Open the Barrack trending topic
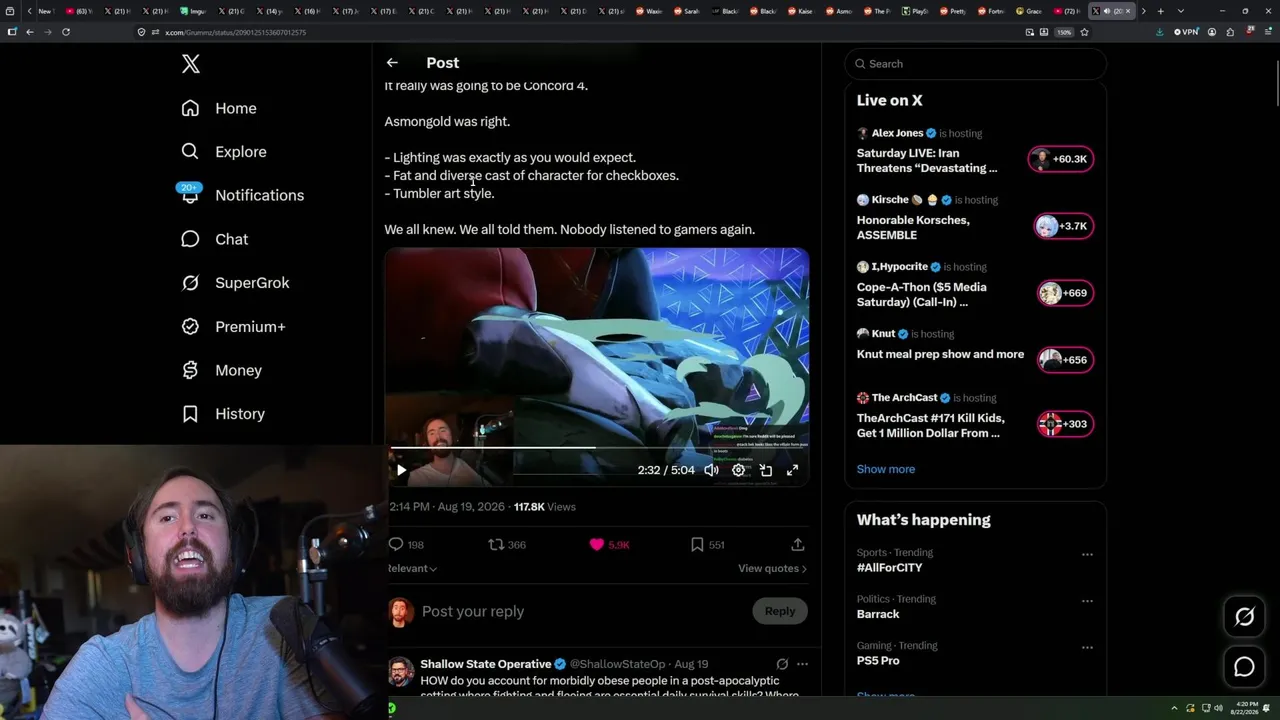The width and height of the screenshot is (1280, 720). (x=878, y=614)
